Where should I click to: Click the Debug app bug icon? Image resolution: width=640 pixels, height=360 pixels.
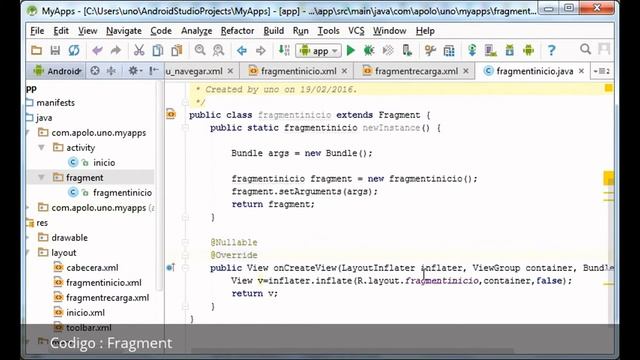click(369, 50)
